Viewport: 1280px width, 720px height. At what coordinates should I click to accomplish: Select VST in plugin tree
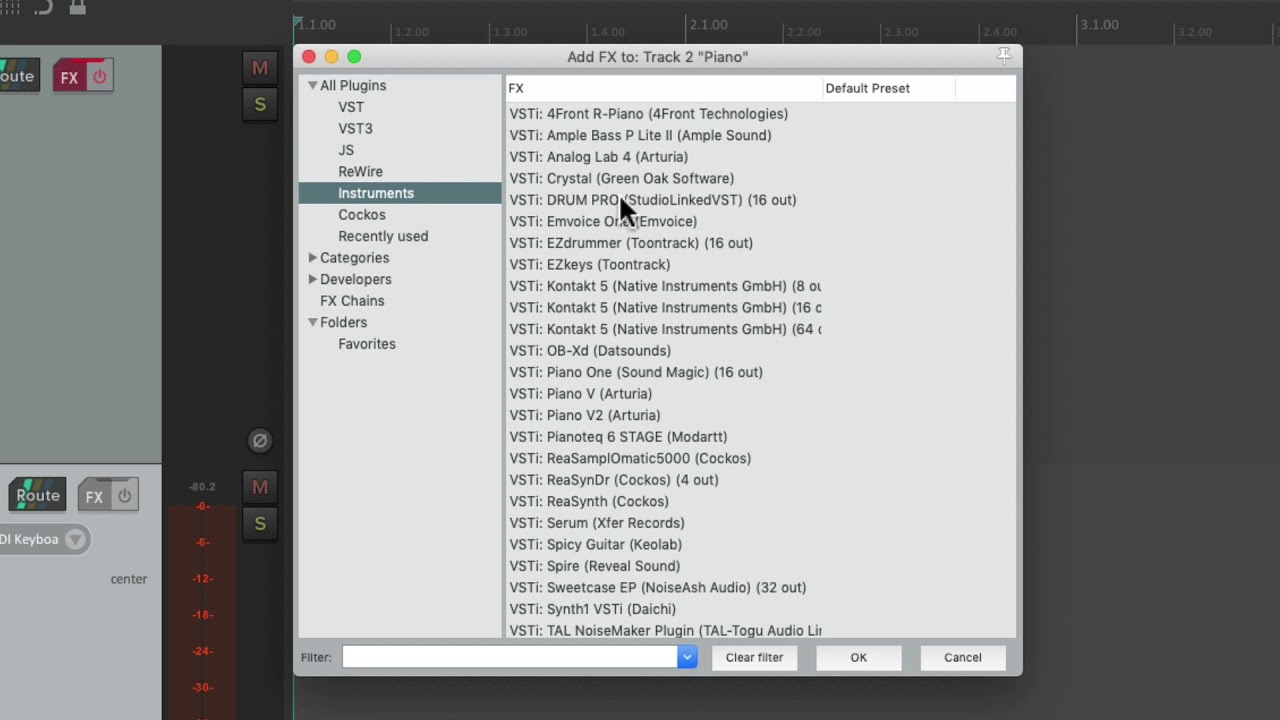coord(351,107)
